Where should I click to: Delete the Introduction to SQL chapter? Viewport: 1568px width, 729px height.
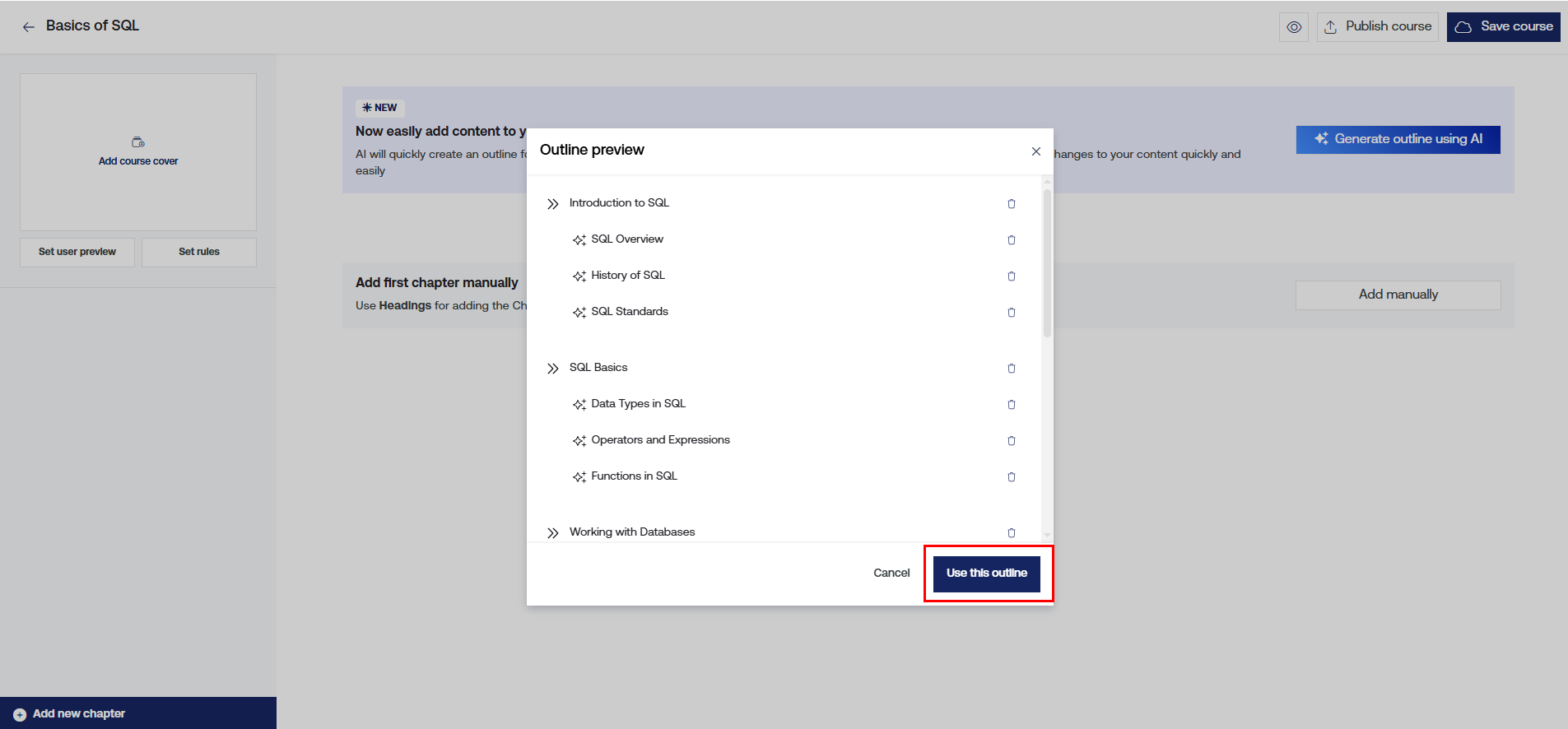click(x=1011, y=204)
